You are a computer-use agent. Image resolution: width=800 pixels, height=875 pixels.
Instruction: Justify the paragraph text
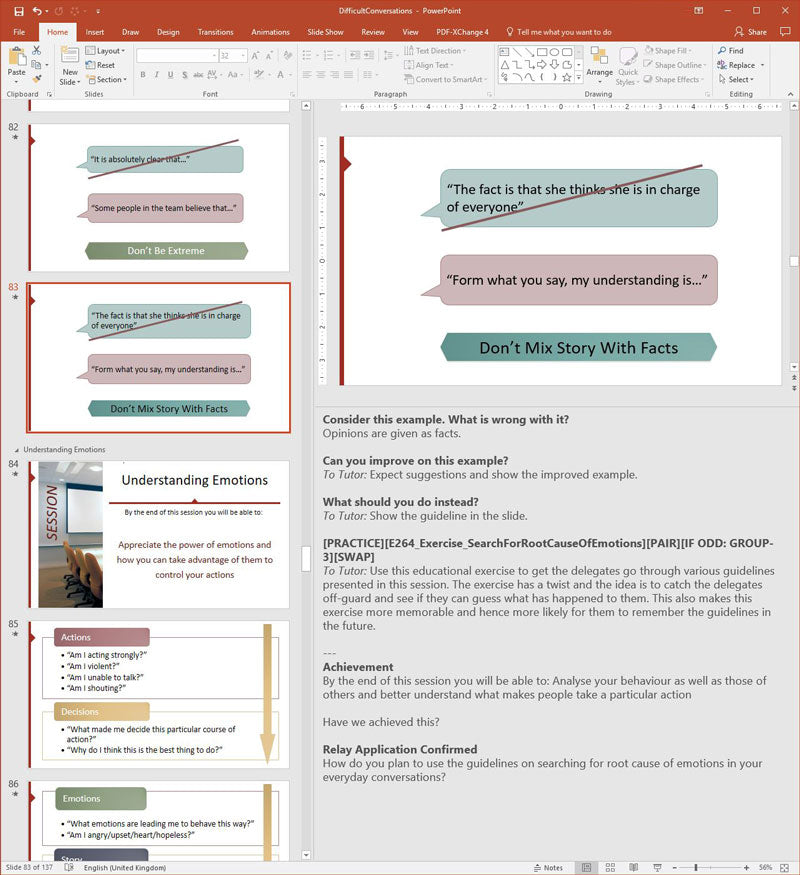click(x=349, y=74)
